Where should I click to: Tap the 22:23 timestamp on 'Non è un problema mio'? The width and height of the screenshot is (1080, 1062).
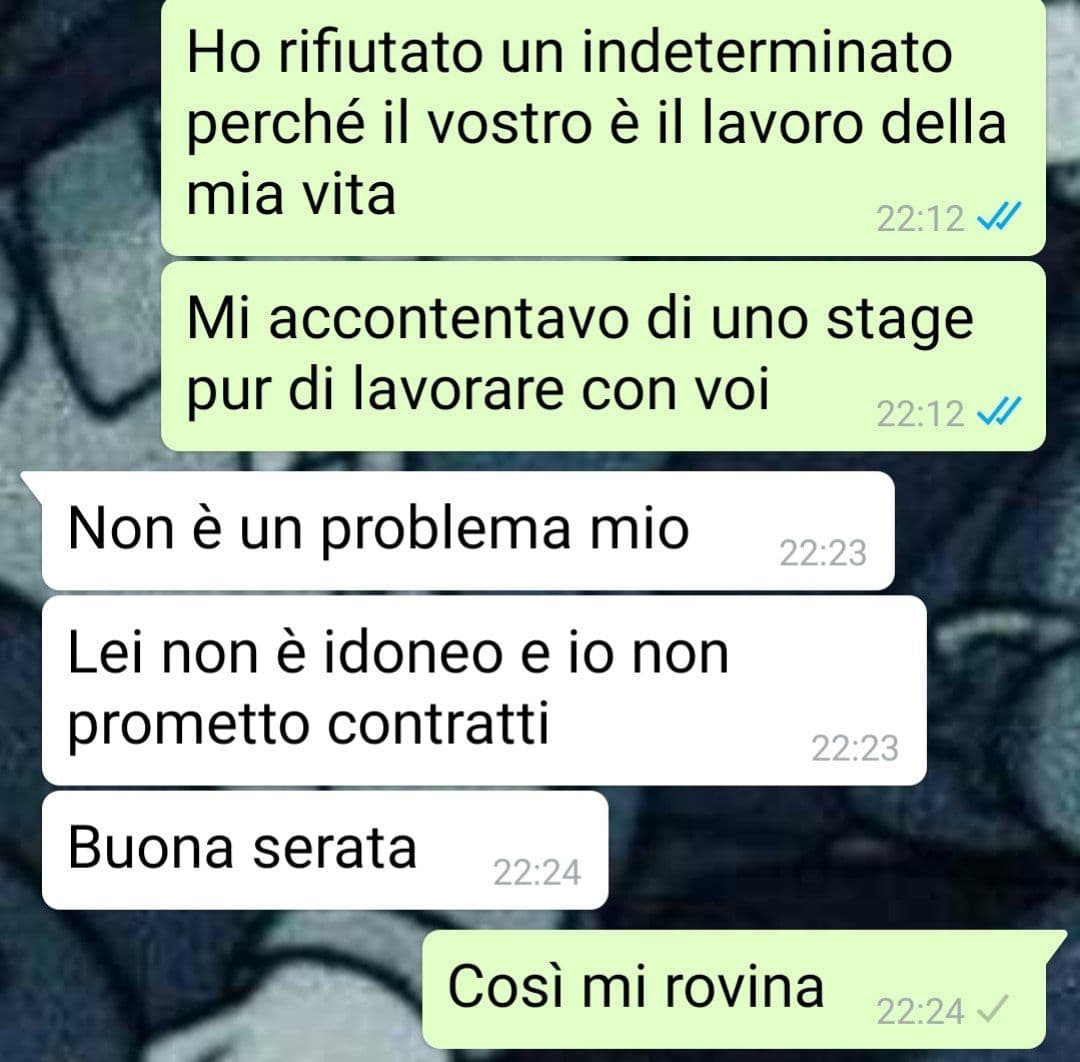pyautogui.click(x=823, y=553)
